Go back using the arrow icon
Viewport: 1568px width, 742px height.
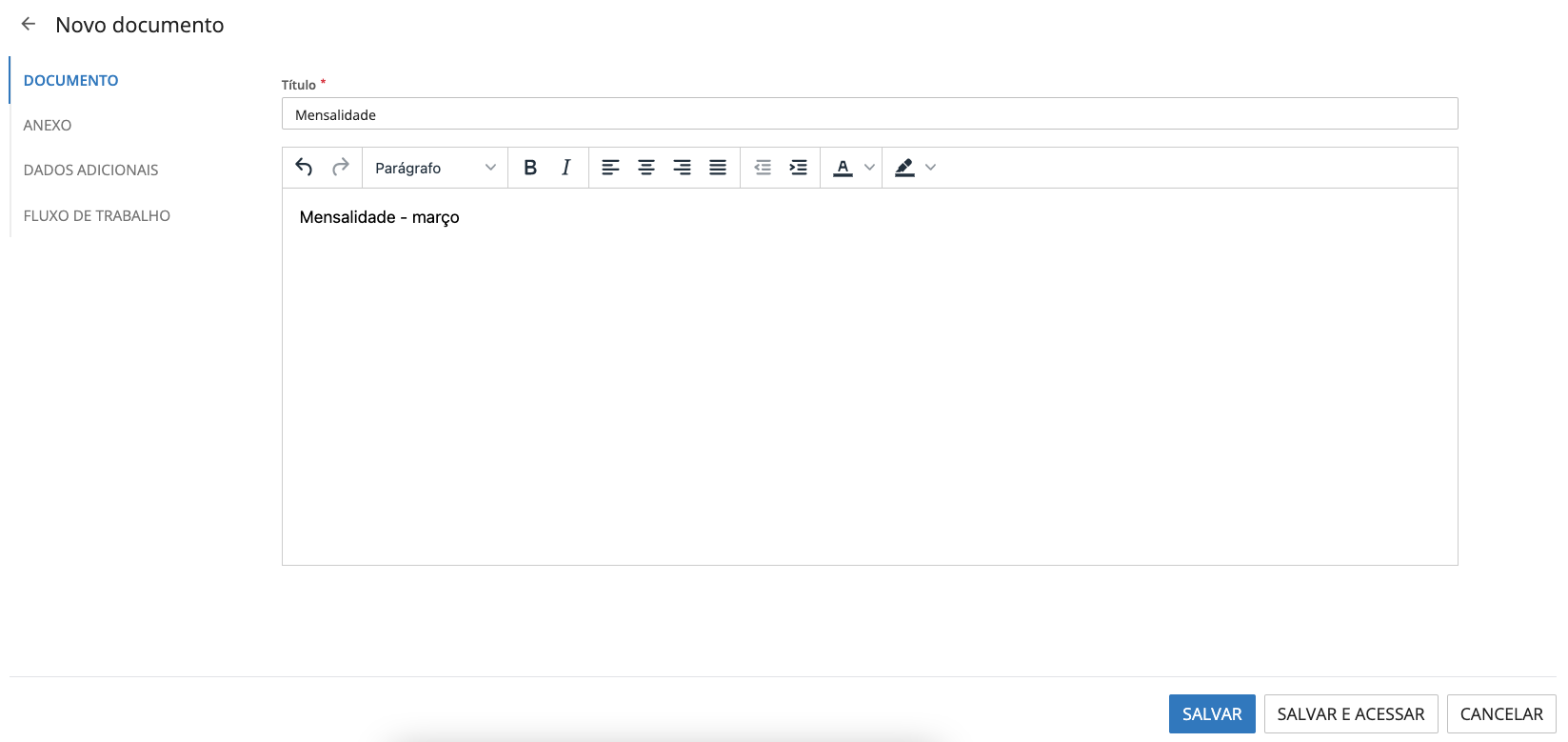pyautogui.click(x=29, y=25)
